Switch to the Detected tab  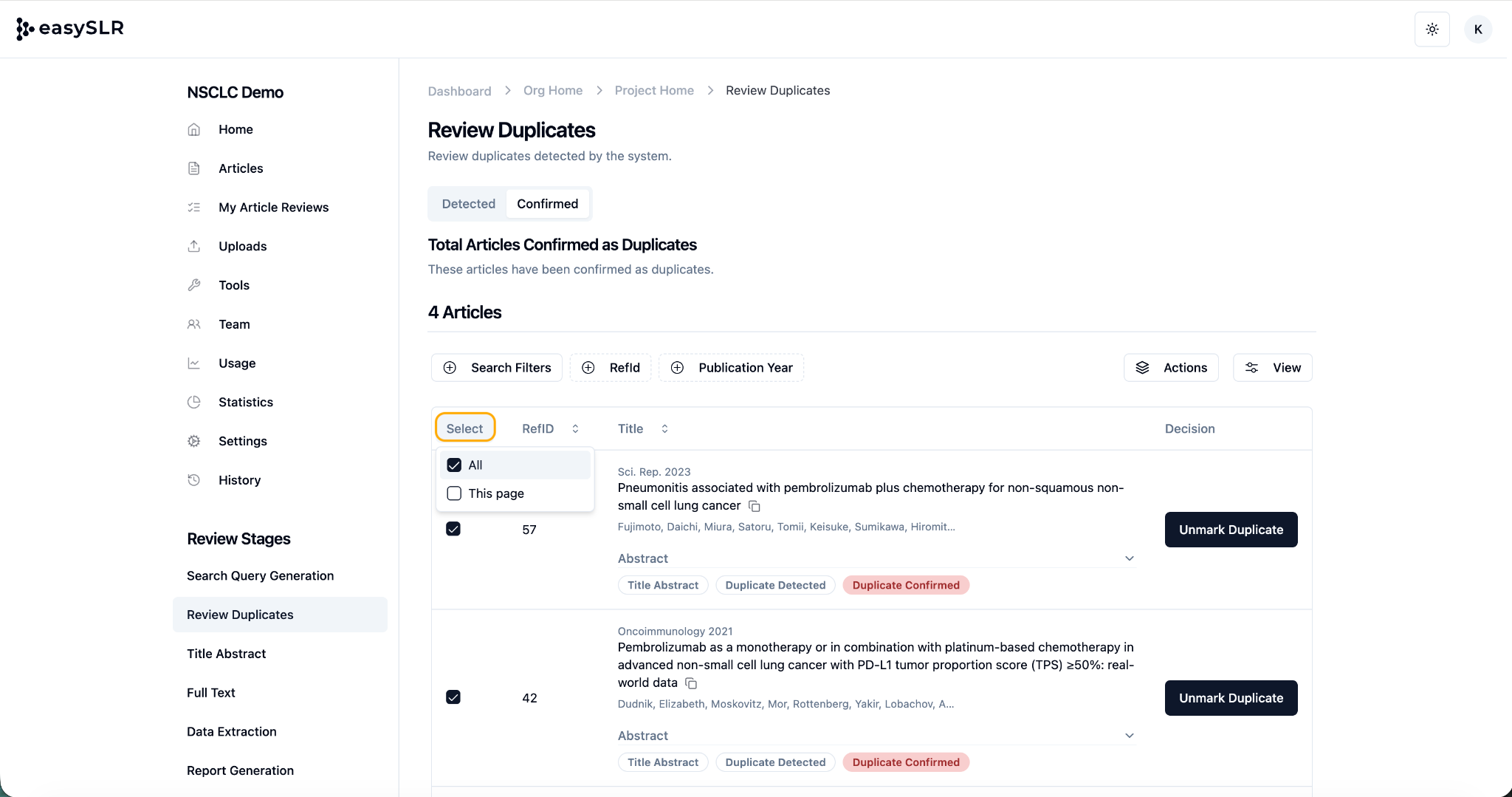coord(468,204)
